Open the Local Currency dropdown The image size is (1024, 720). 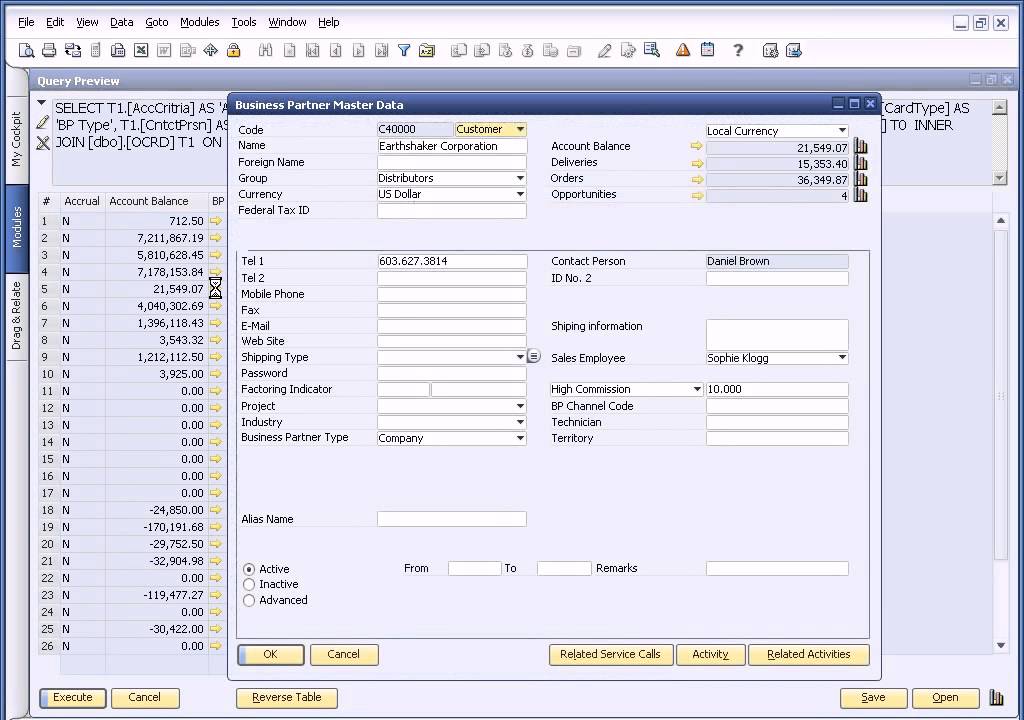[x=842, y=131]
